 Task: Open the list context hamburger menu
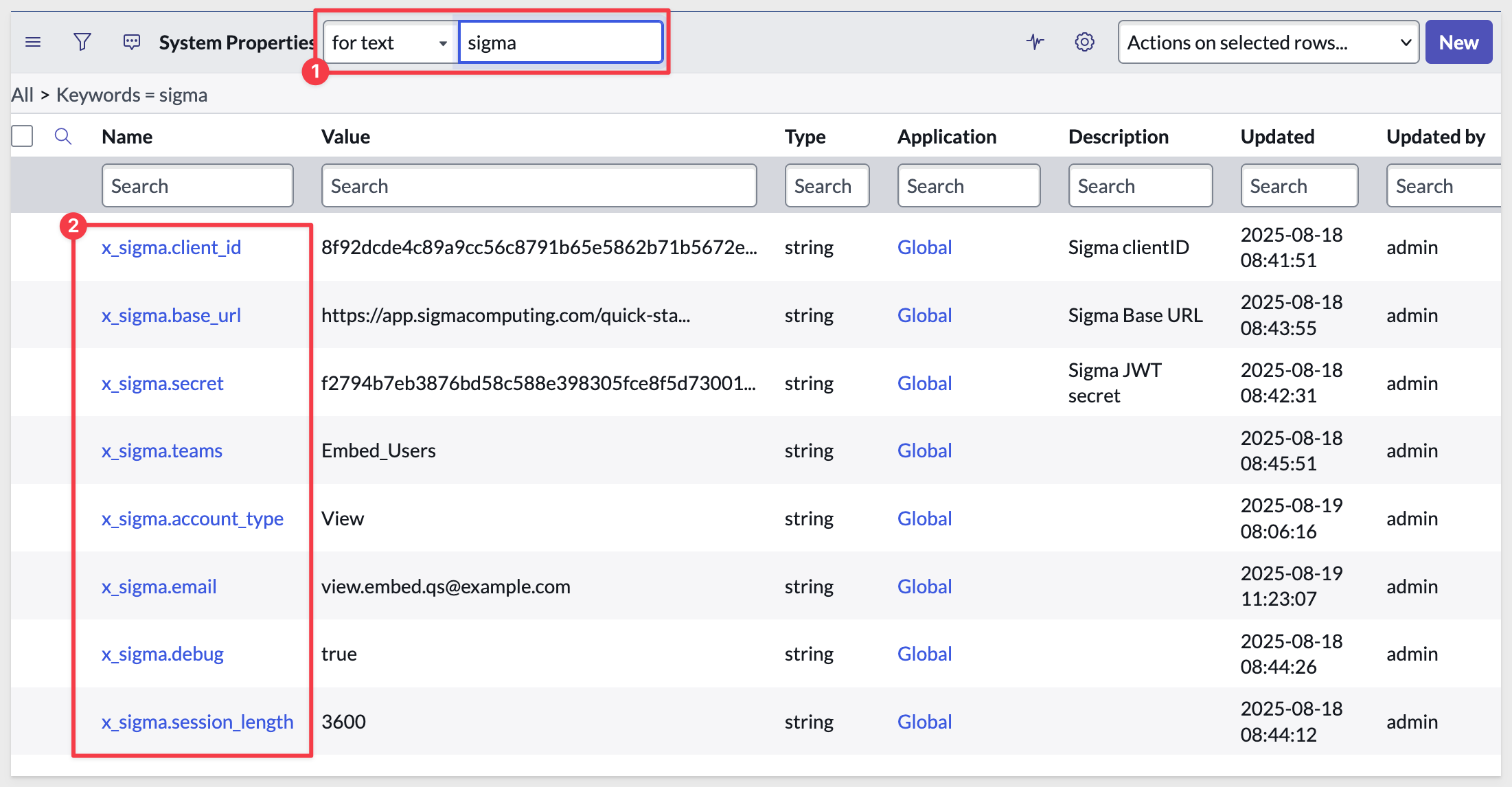(33, 43)
